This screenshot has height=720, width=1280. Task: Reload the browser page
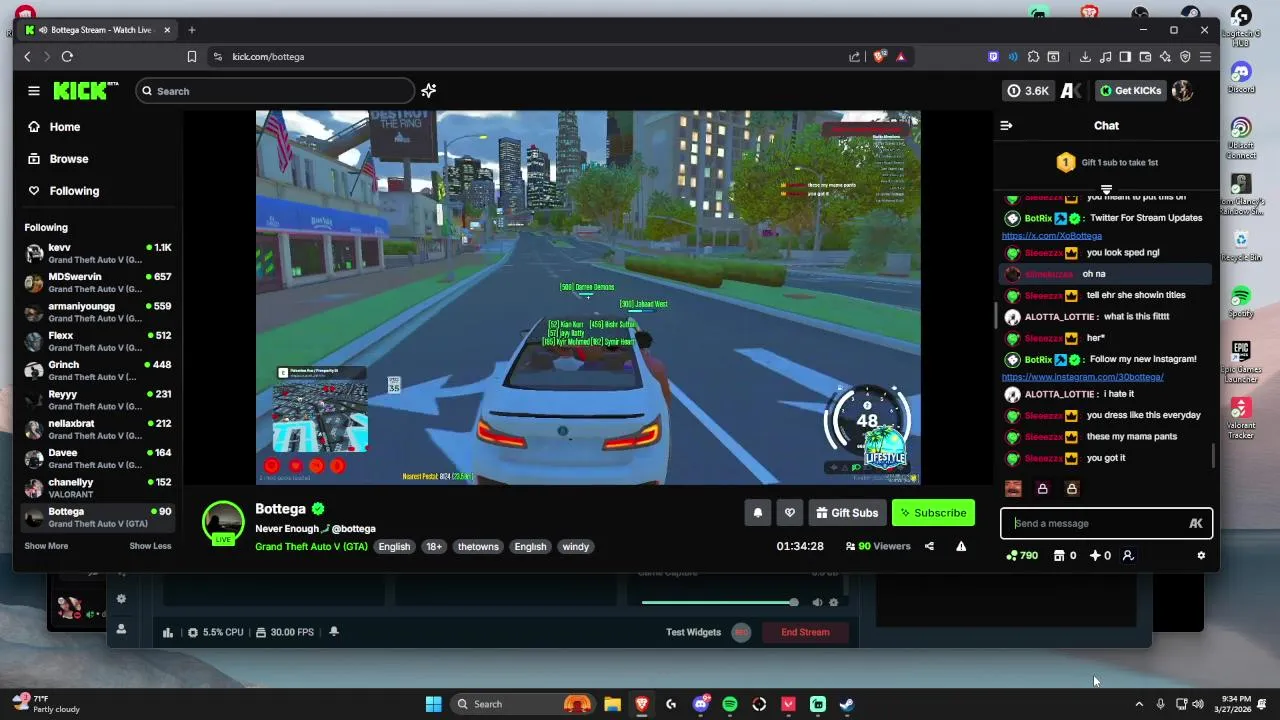tap(67, 57)
